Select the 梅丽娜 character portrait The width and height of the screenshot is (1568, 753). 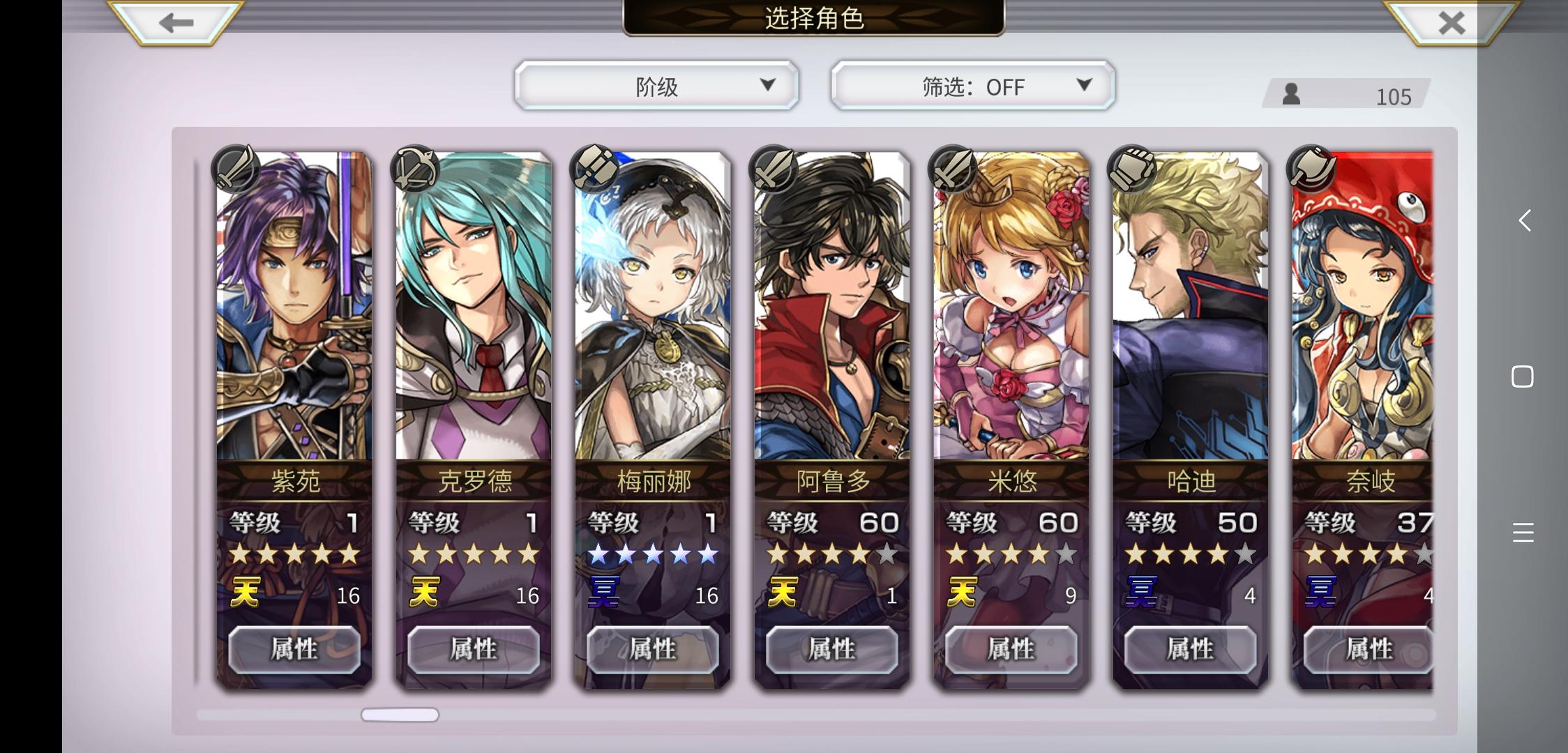pyautogui.click(x=653, y=307)
